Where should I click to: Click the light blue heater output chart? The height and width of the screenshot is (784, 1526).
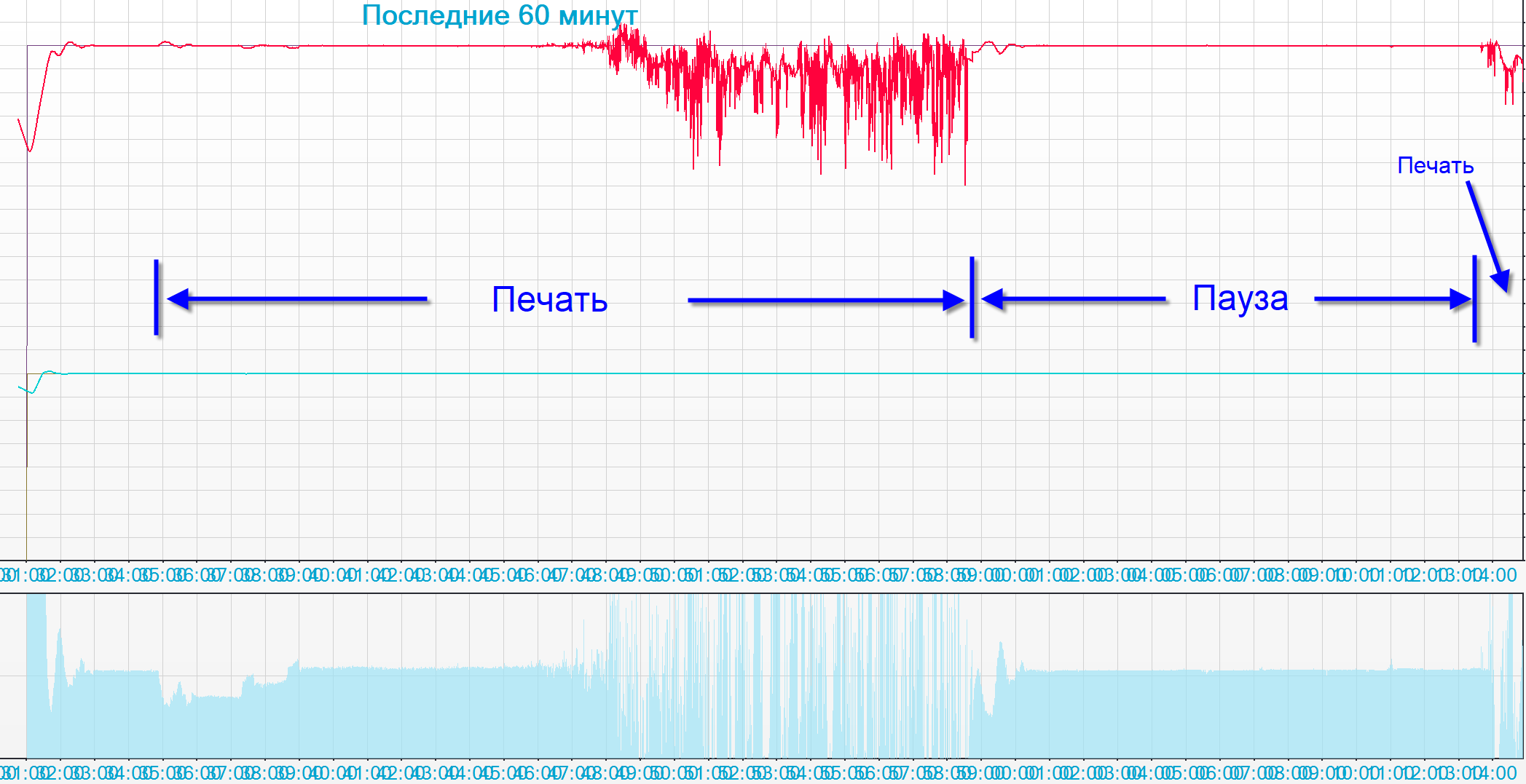click(762, 676)
